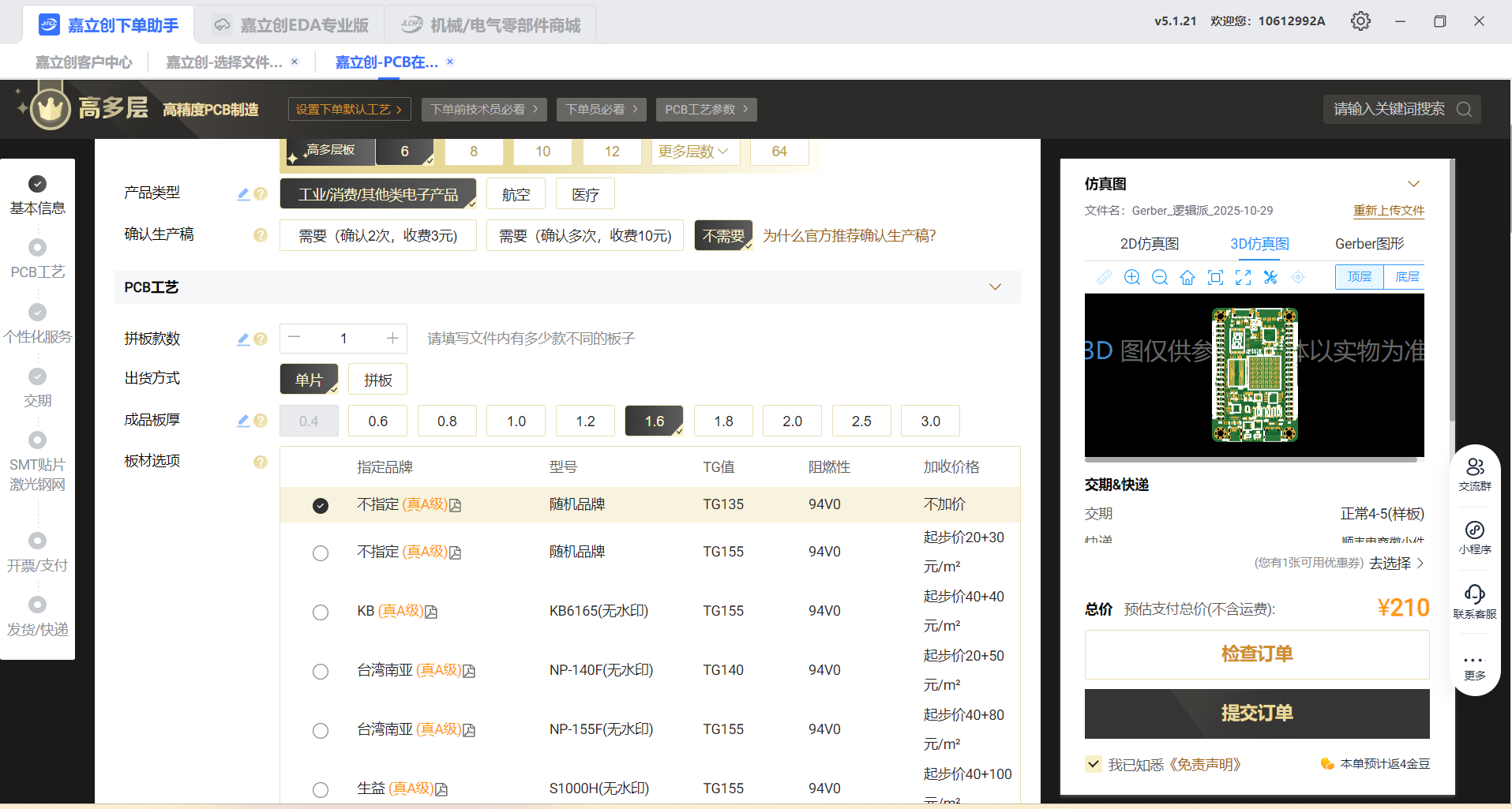This screenshot has height=809, width=1512.
Task: Show help for 产品类型
Action: [x=261, y=194]
